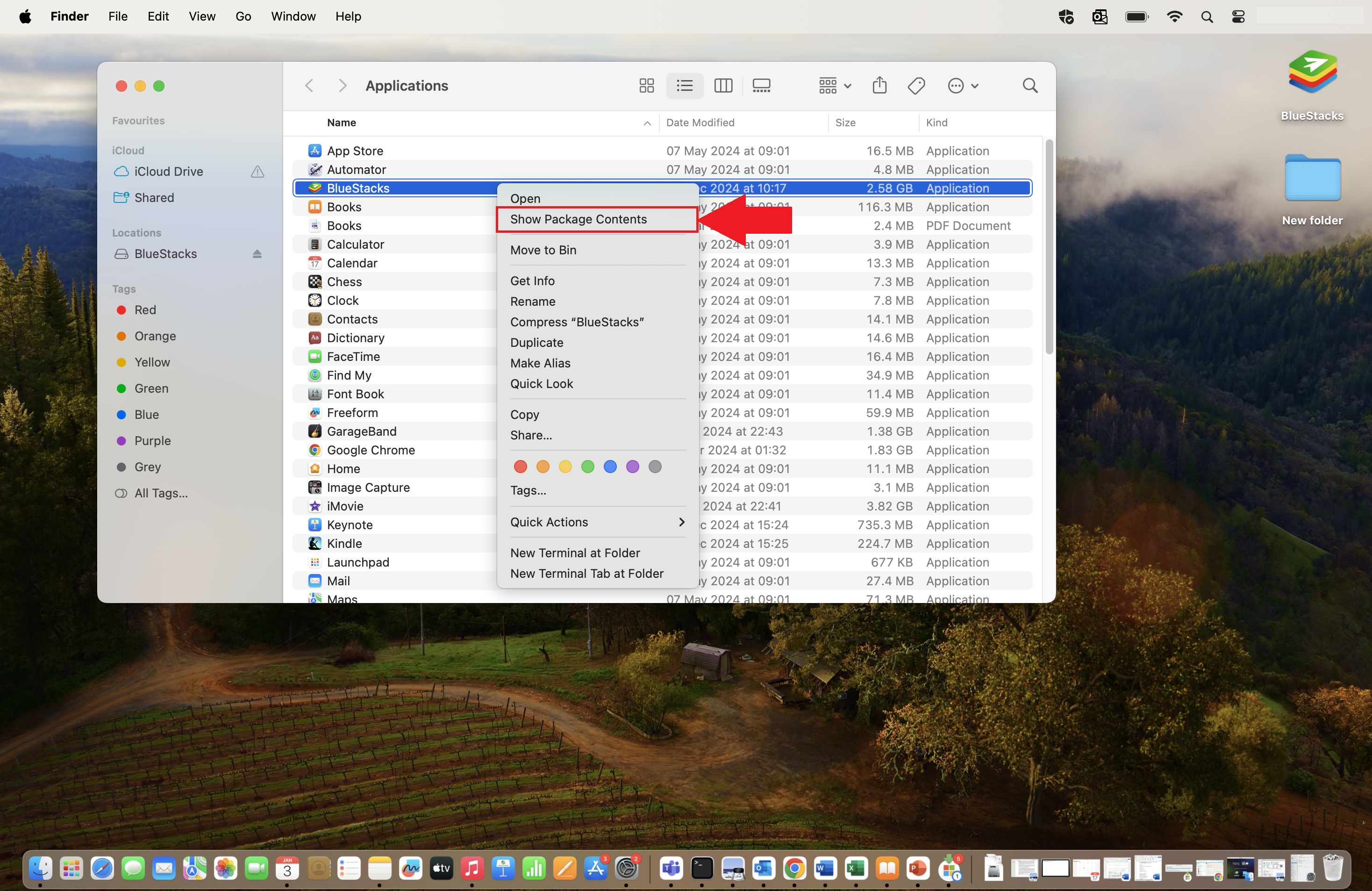
Task: Choose Copy from the context menu
Action: click(598, 415)
